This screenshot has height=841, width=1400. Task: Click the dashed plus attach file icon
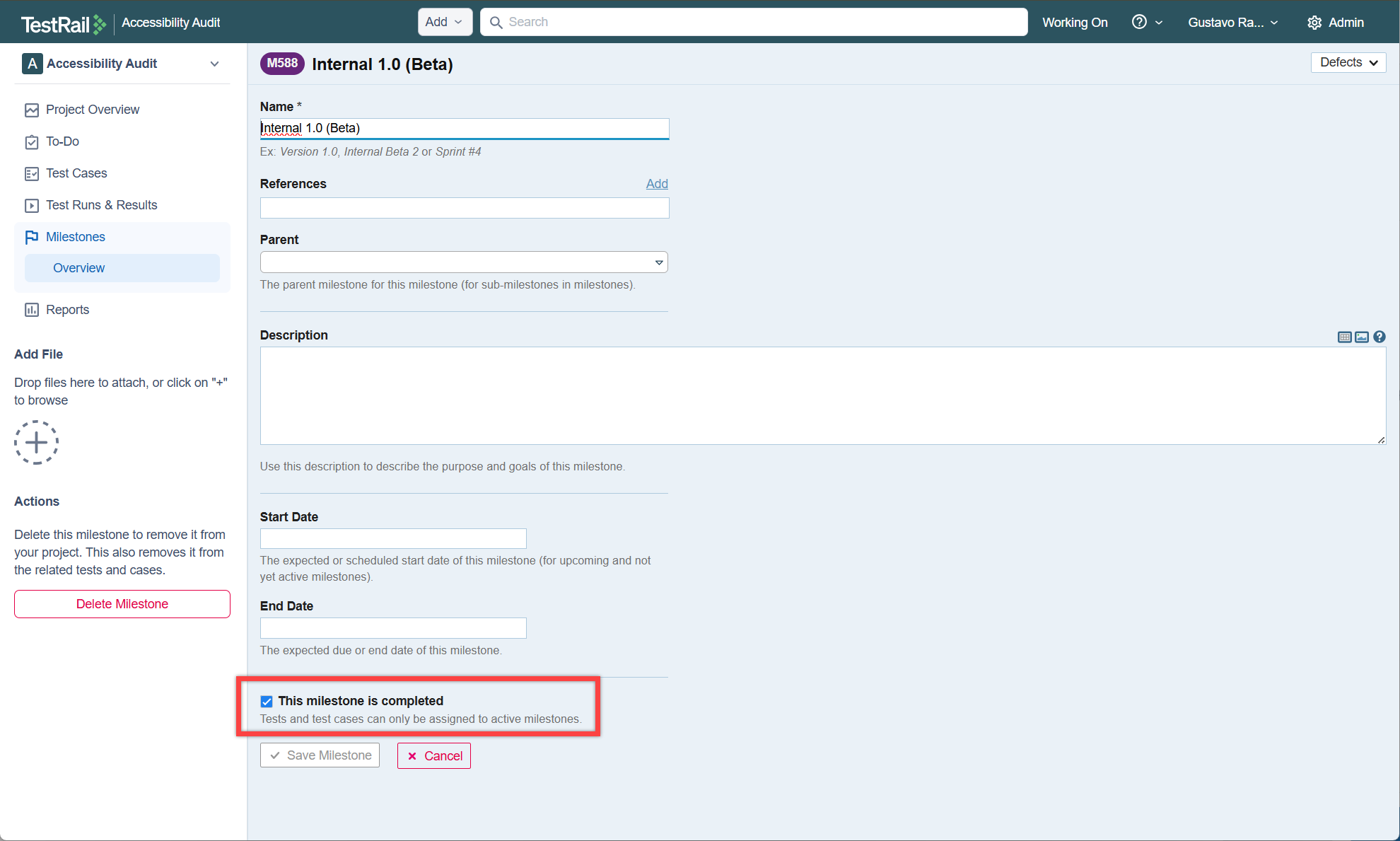pos(36,443)
